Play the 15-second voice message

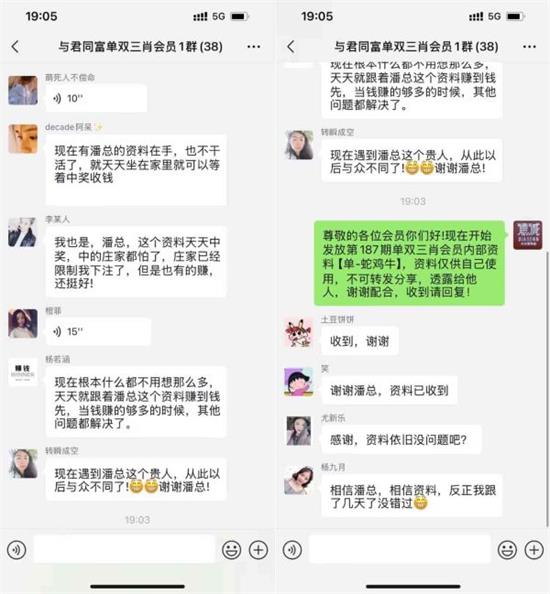coord(98,332)
